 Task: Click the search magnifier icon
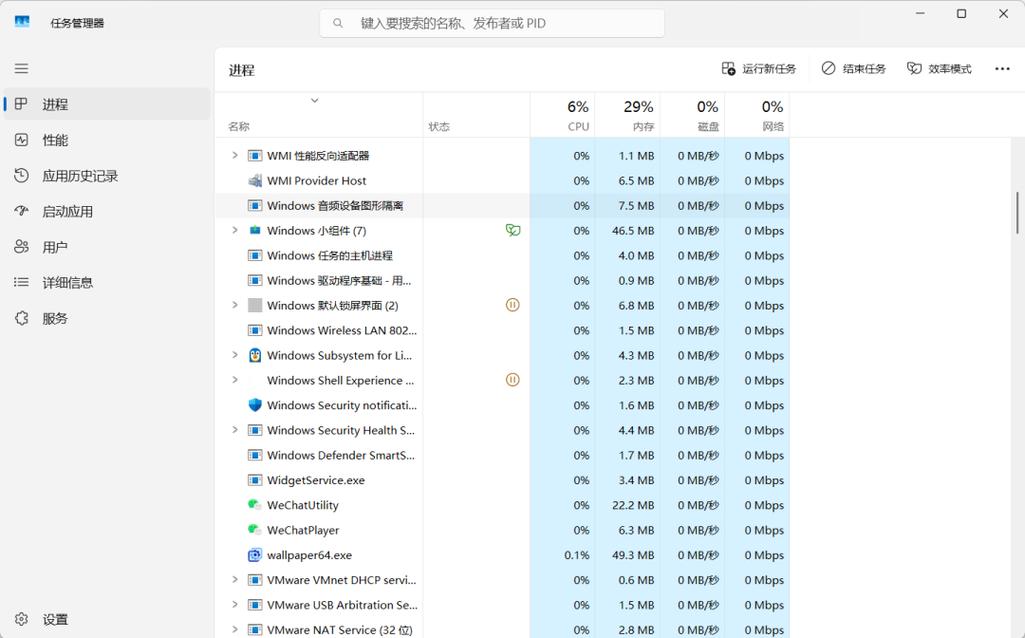click(338, 23)
